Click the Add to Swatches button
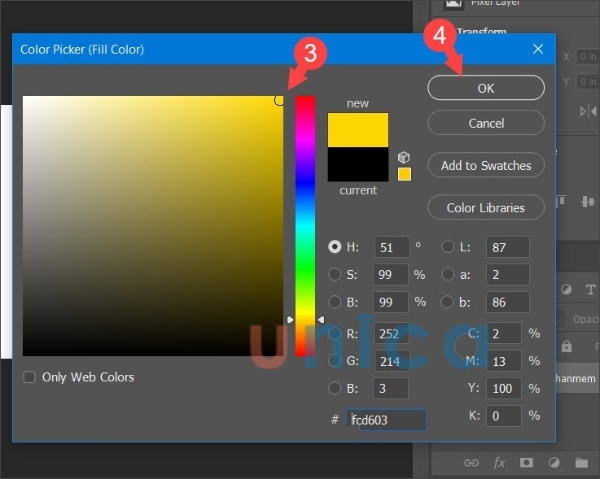 [486, 165]
